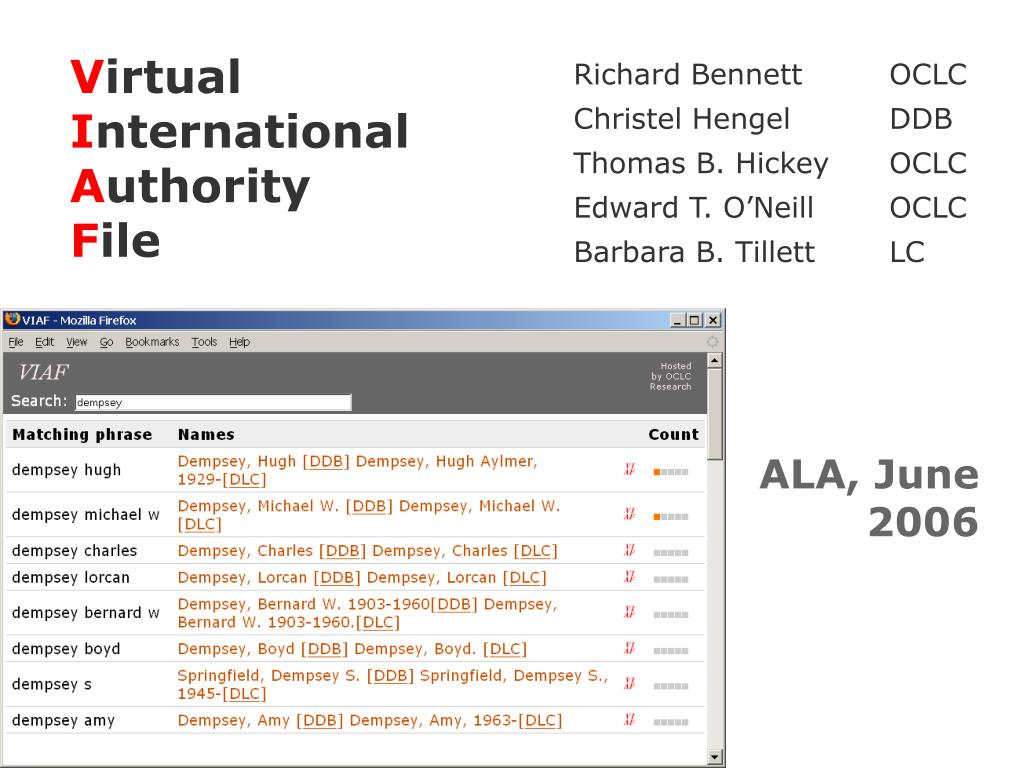Viewport: 1024px width, 768px height.
Task: Click the count bar for dempsey michael w
Action: pyautogui.click(x=671, y=517)
